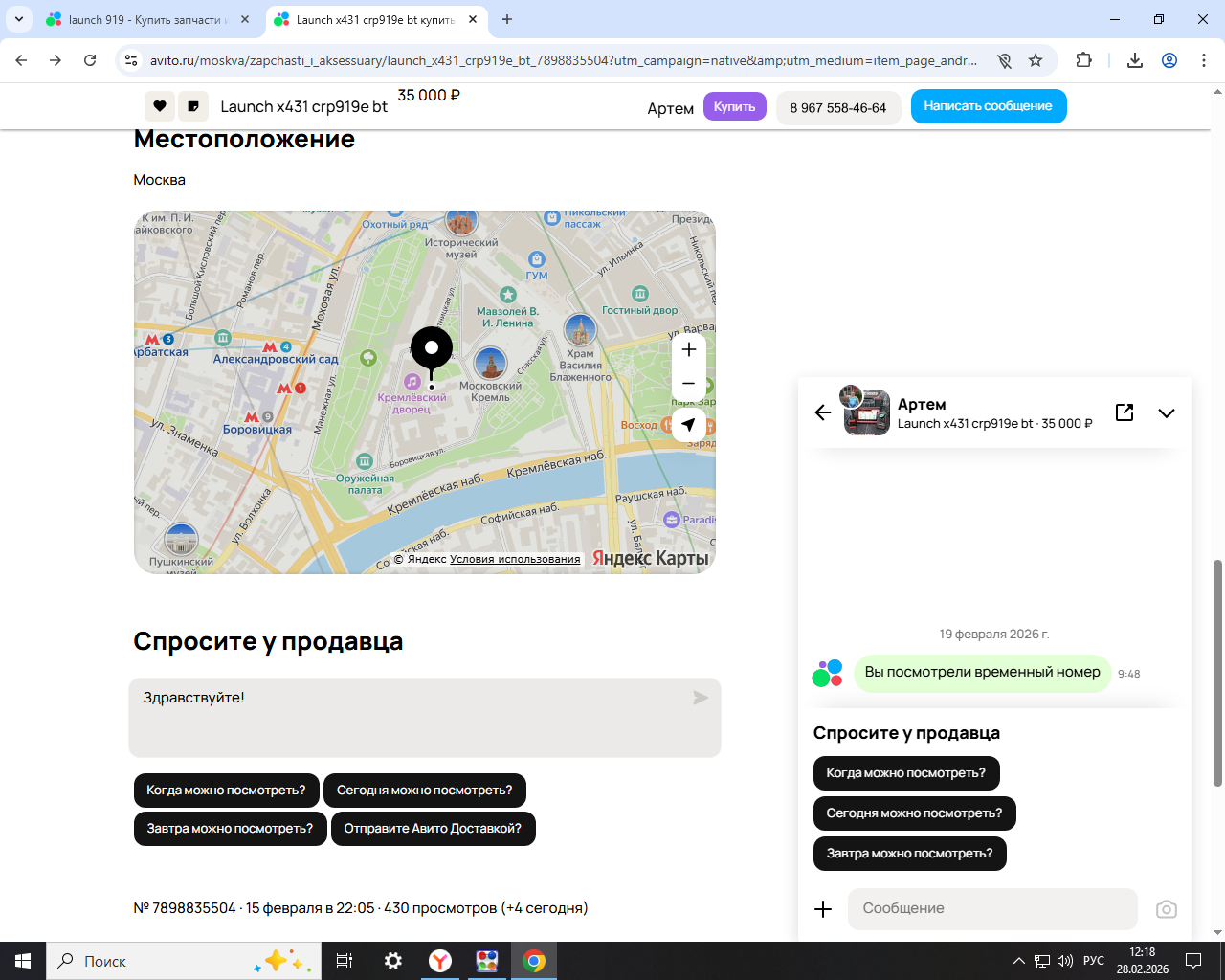This screenshot has width=1225, height=980.
Task: Open chat in new window icon
Action: (x=1125, y=412)
